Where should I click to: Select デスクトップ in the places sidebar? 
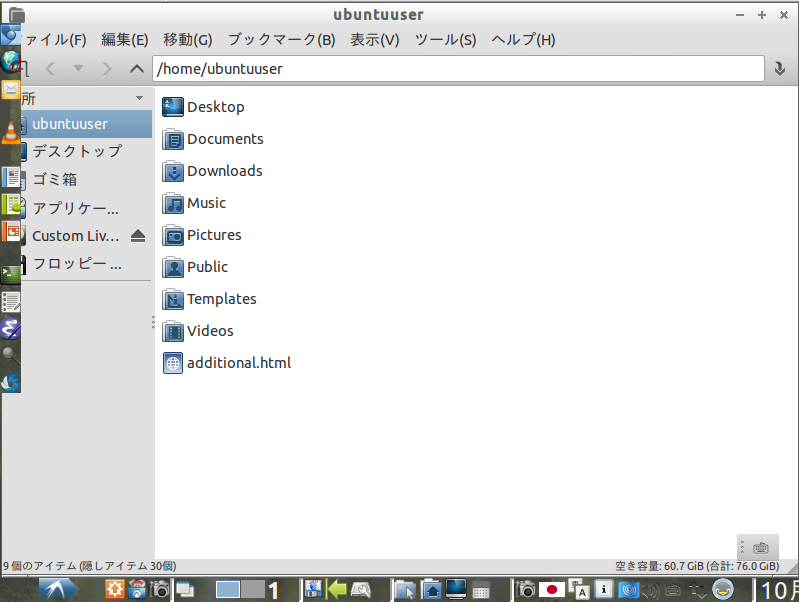pyautogui.click(x=87, y=151)
